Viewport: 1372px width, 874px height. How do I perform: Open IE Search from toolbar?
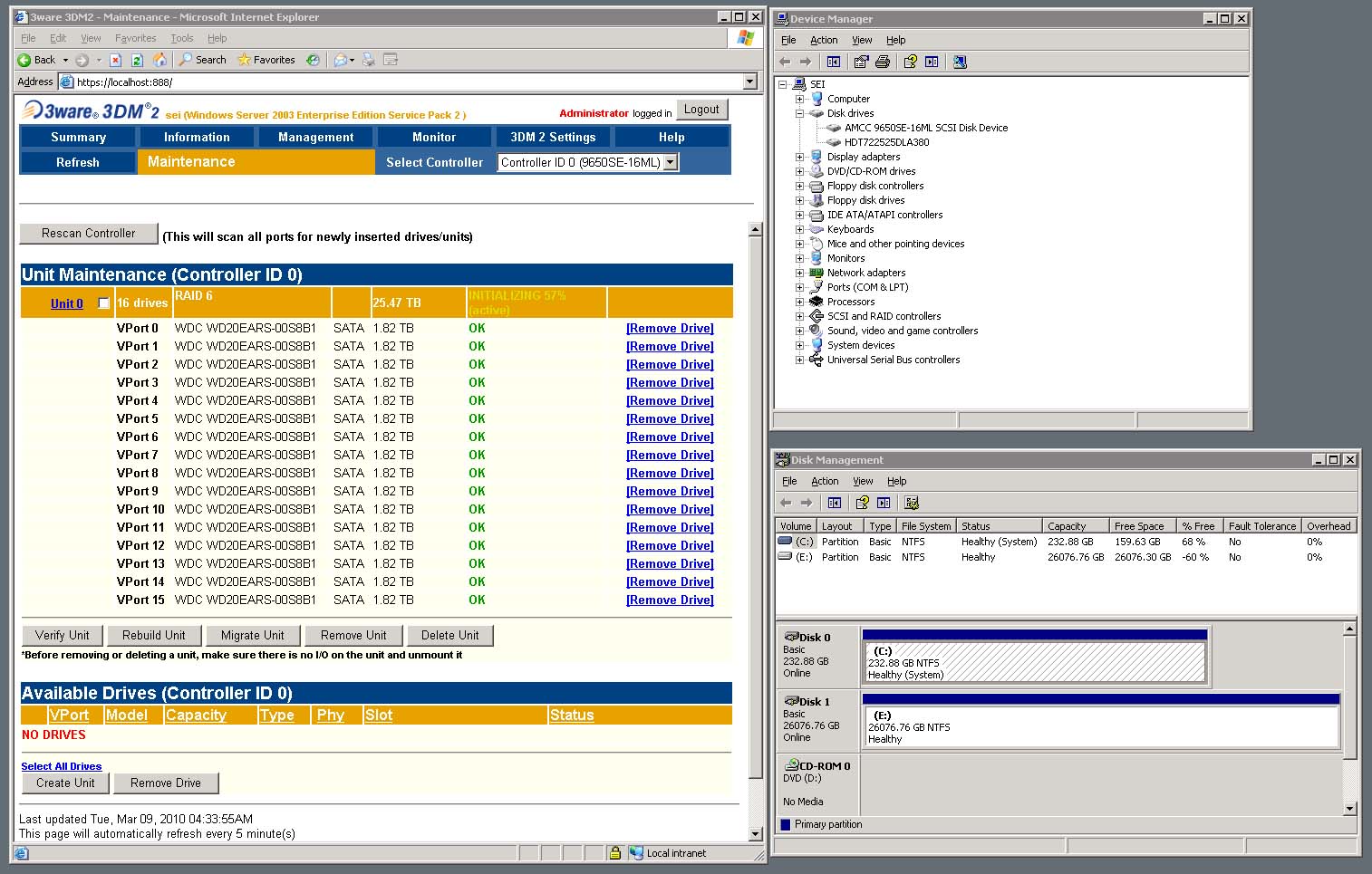[202, 60]
